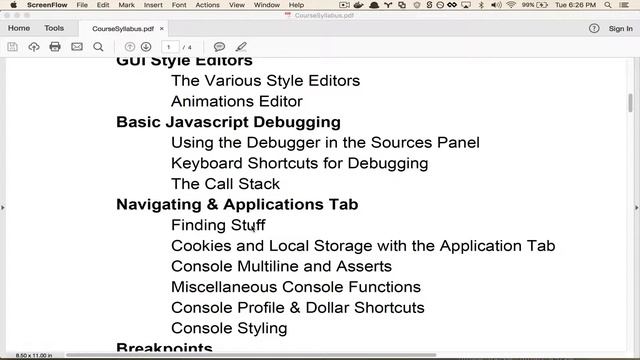Screen dimensions: 640x360
Task: Open the Edit menu
Action: (x=103, y=5)
